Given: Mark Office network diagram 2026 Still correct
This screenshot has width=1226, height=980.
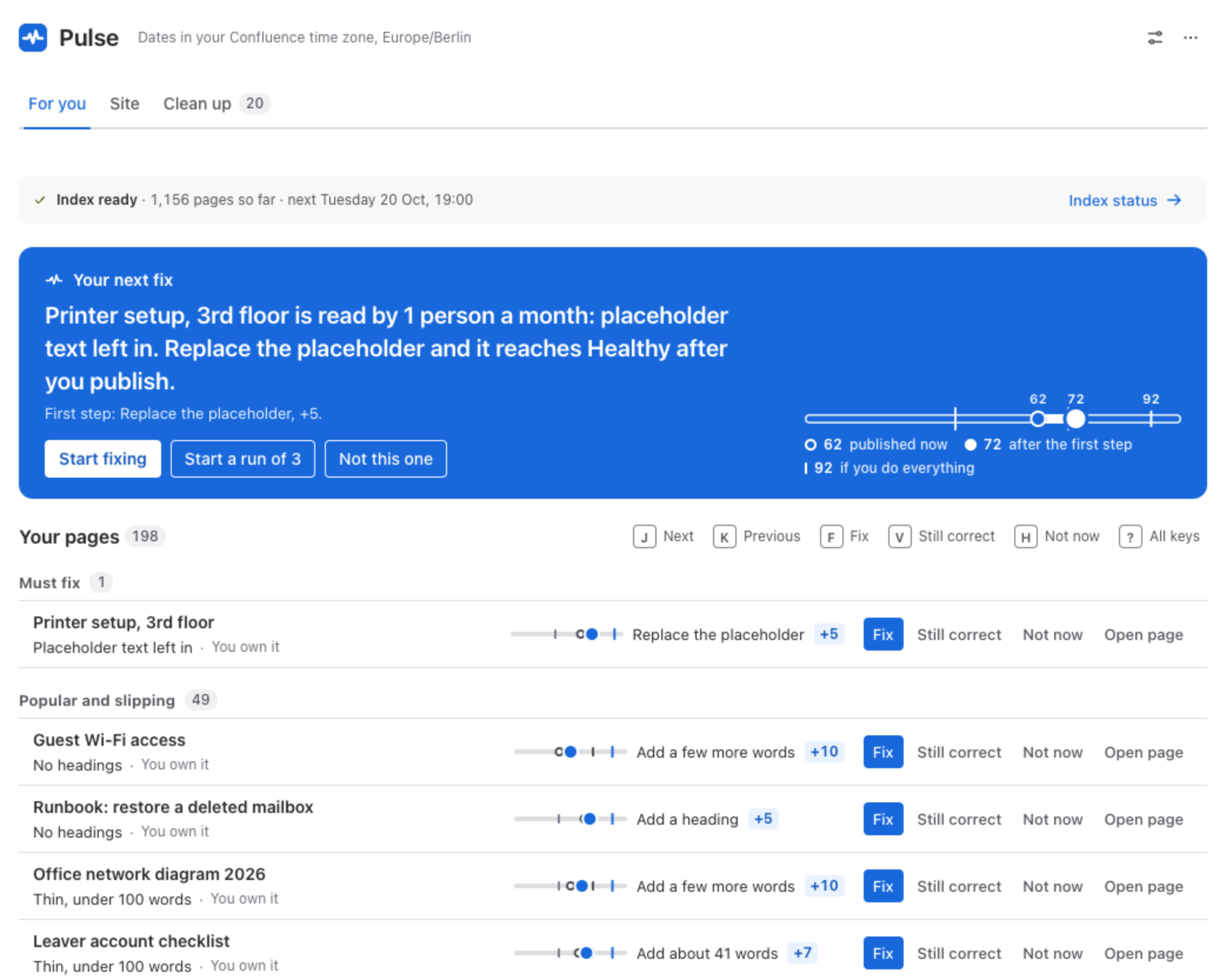Looking at the screenshot, I should [x=959, y=886].
